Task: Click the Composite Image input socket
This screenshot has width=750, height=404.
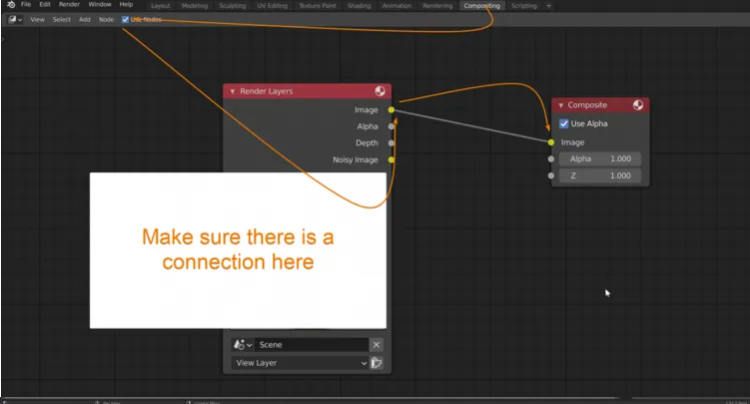Action: (551, 142)
